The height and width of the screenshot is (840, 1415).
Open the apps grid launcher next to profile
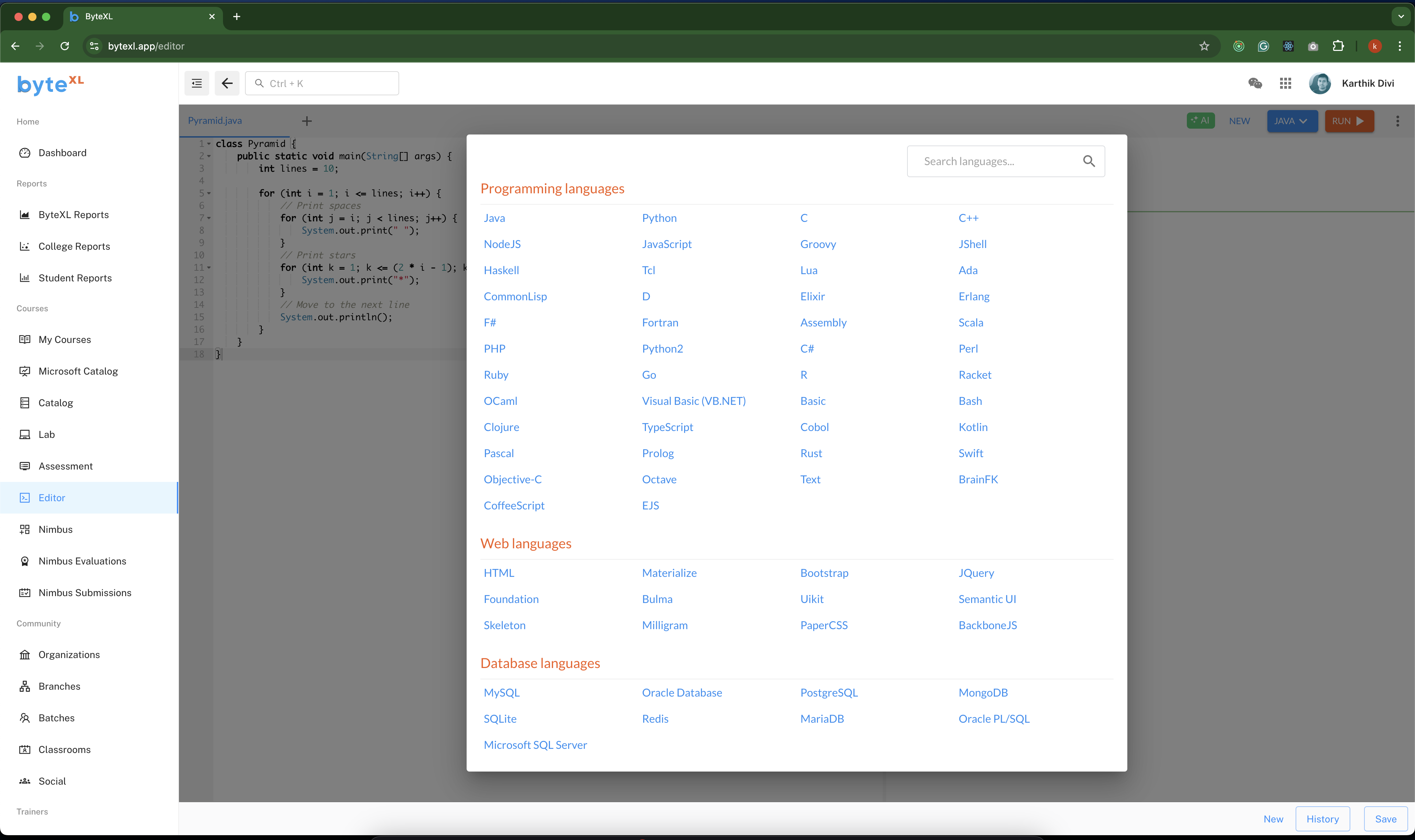pyautogui.click(x=1285, y=83)
